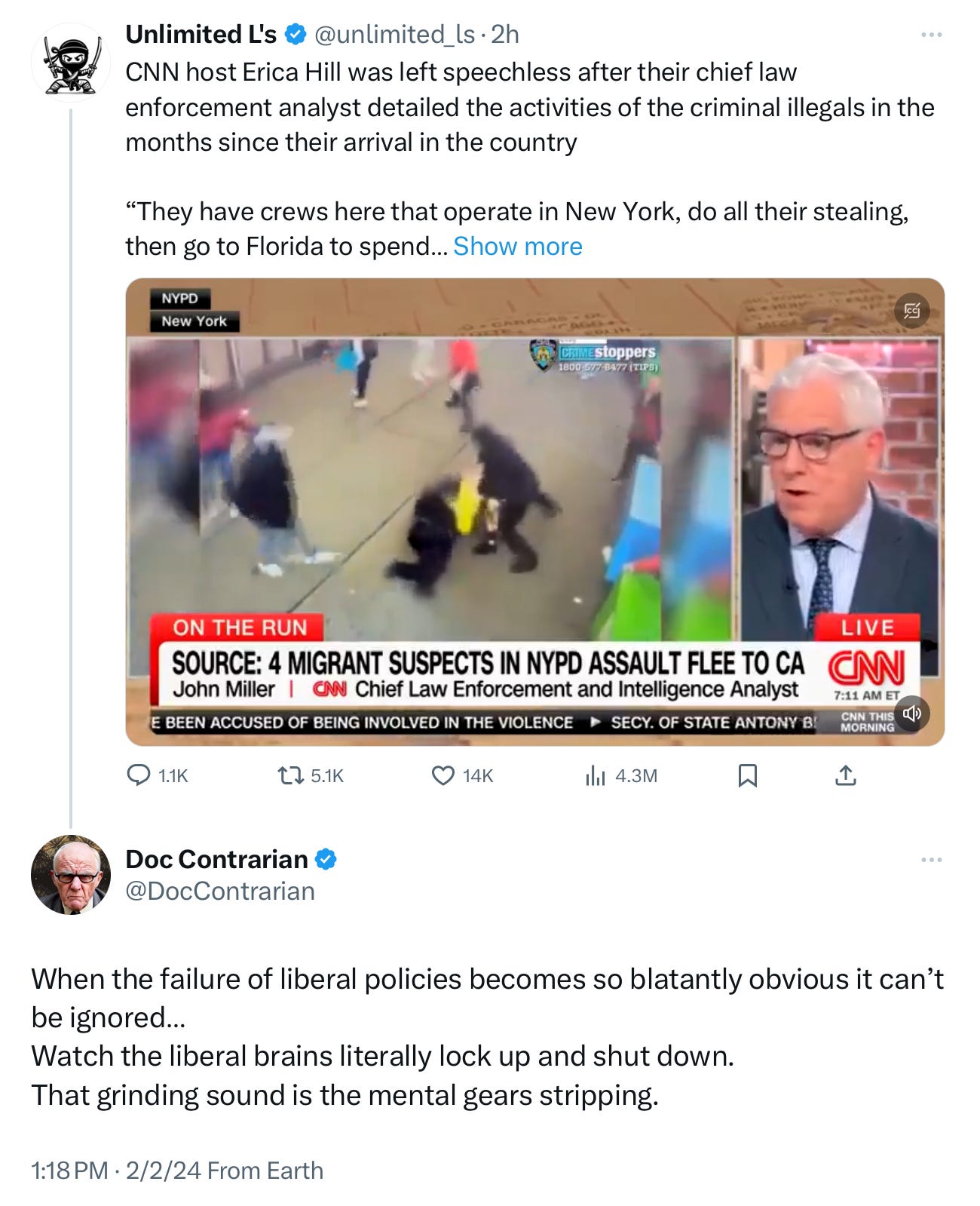The width and height of the screenshot is (980, 1206).
Task: Open Doc Contrarian's profile picture
Action: [x=71, y=875]
